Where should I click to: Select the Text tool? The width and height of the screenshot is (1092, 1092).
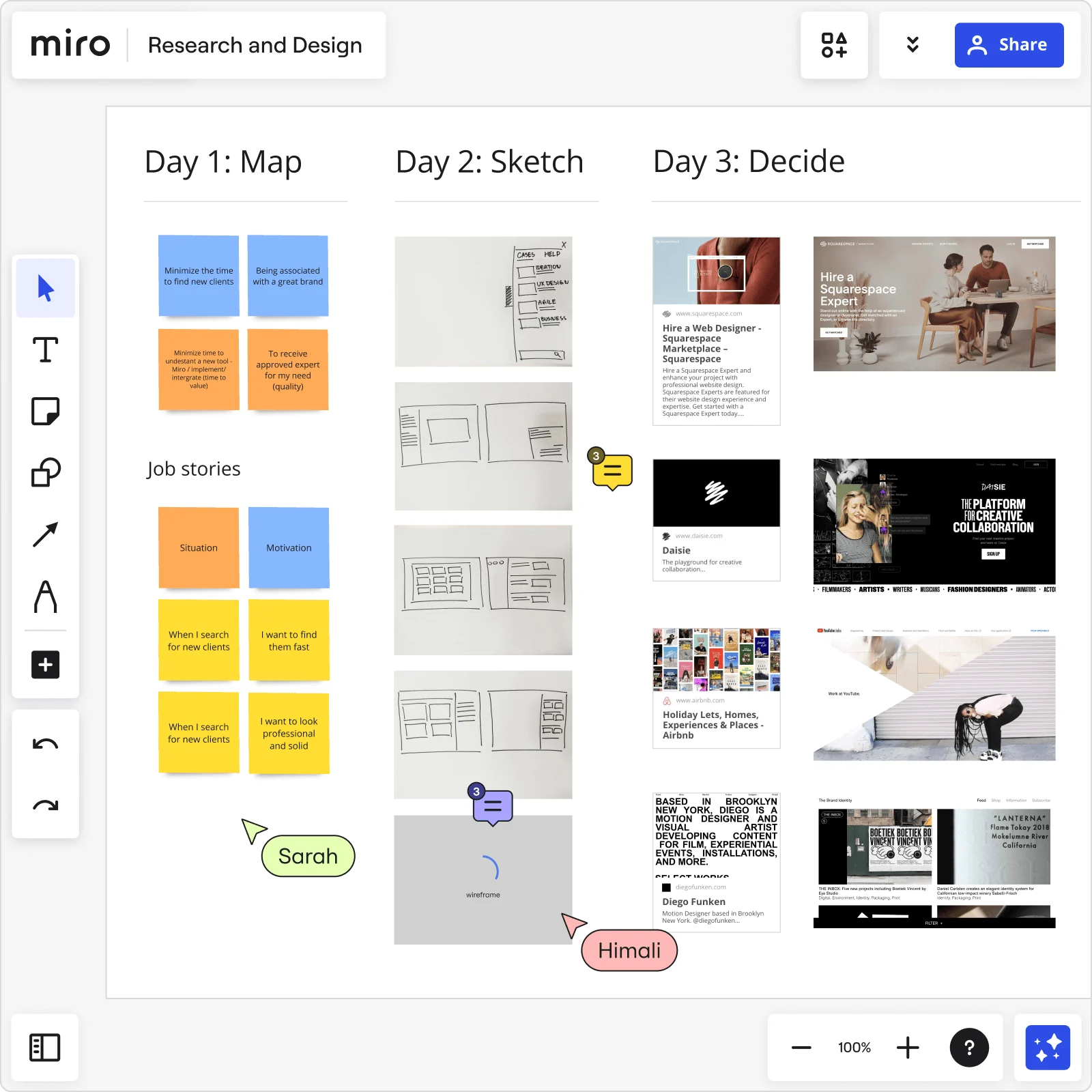click(x=46, y=349)
